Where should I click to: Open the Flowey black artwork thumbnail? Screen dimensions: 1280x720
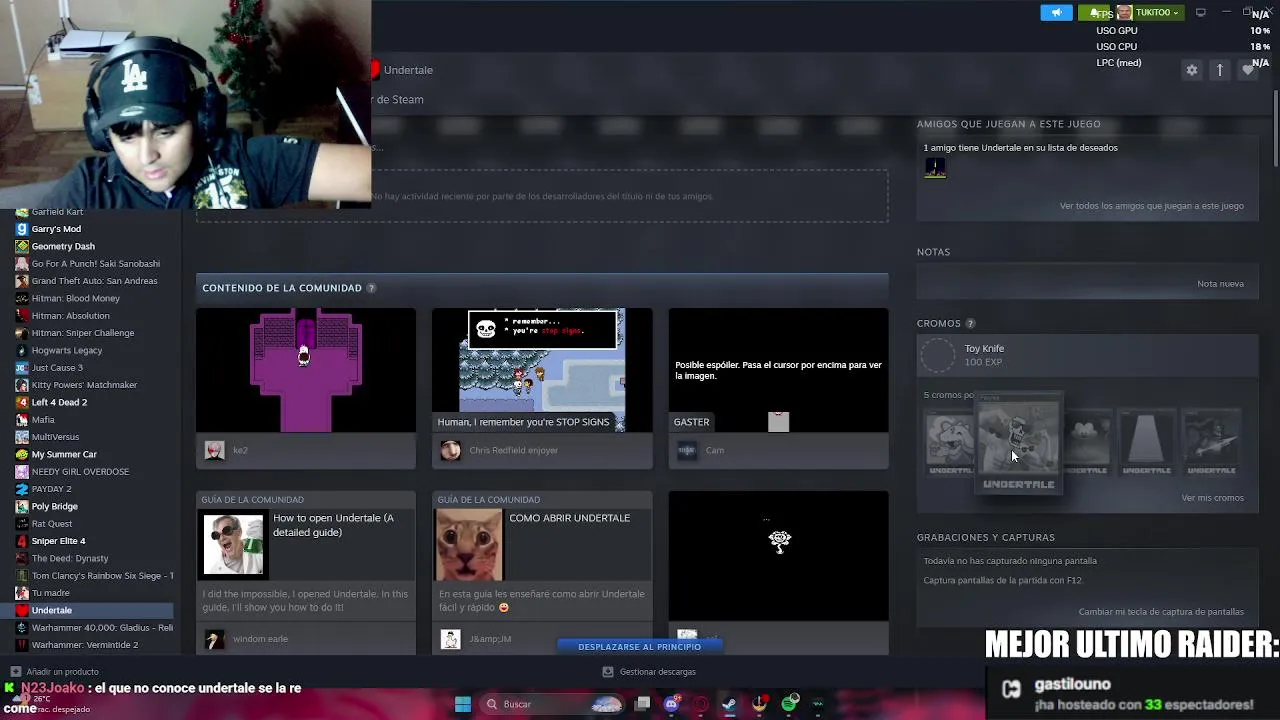click(778, 555)
